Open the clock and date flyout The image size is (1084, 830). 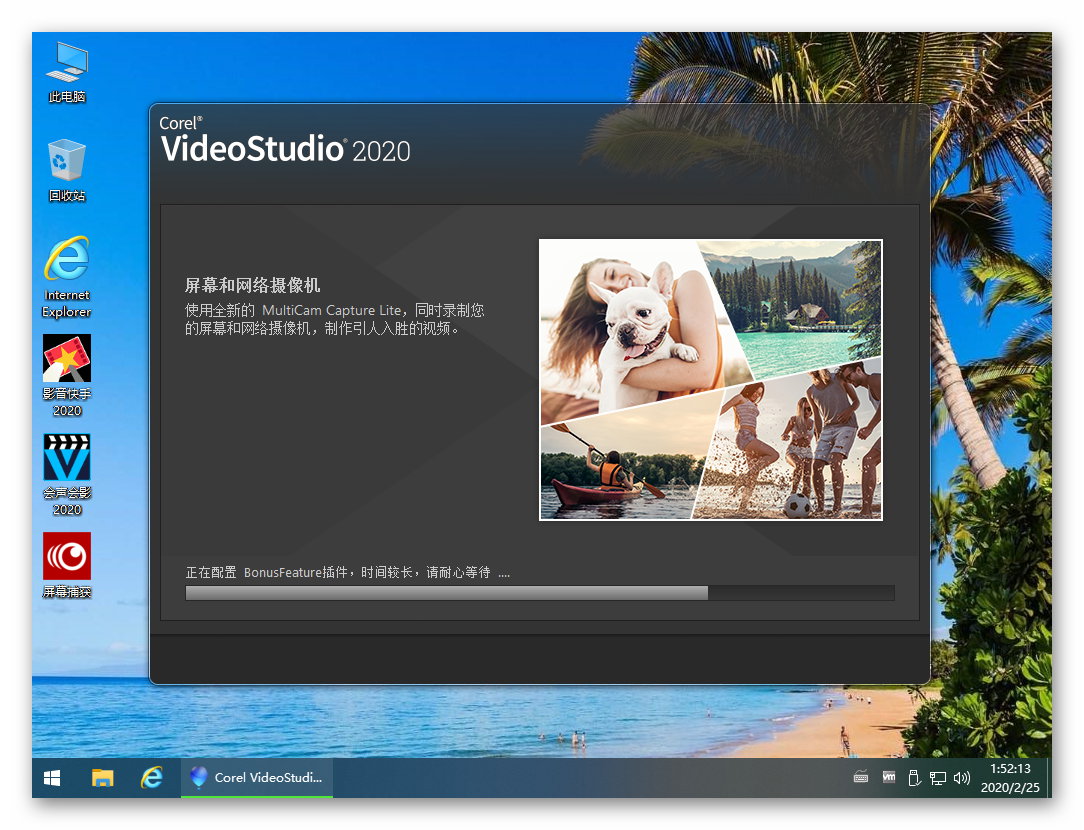(x=1009, y=778)
